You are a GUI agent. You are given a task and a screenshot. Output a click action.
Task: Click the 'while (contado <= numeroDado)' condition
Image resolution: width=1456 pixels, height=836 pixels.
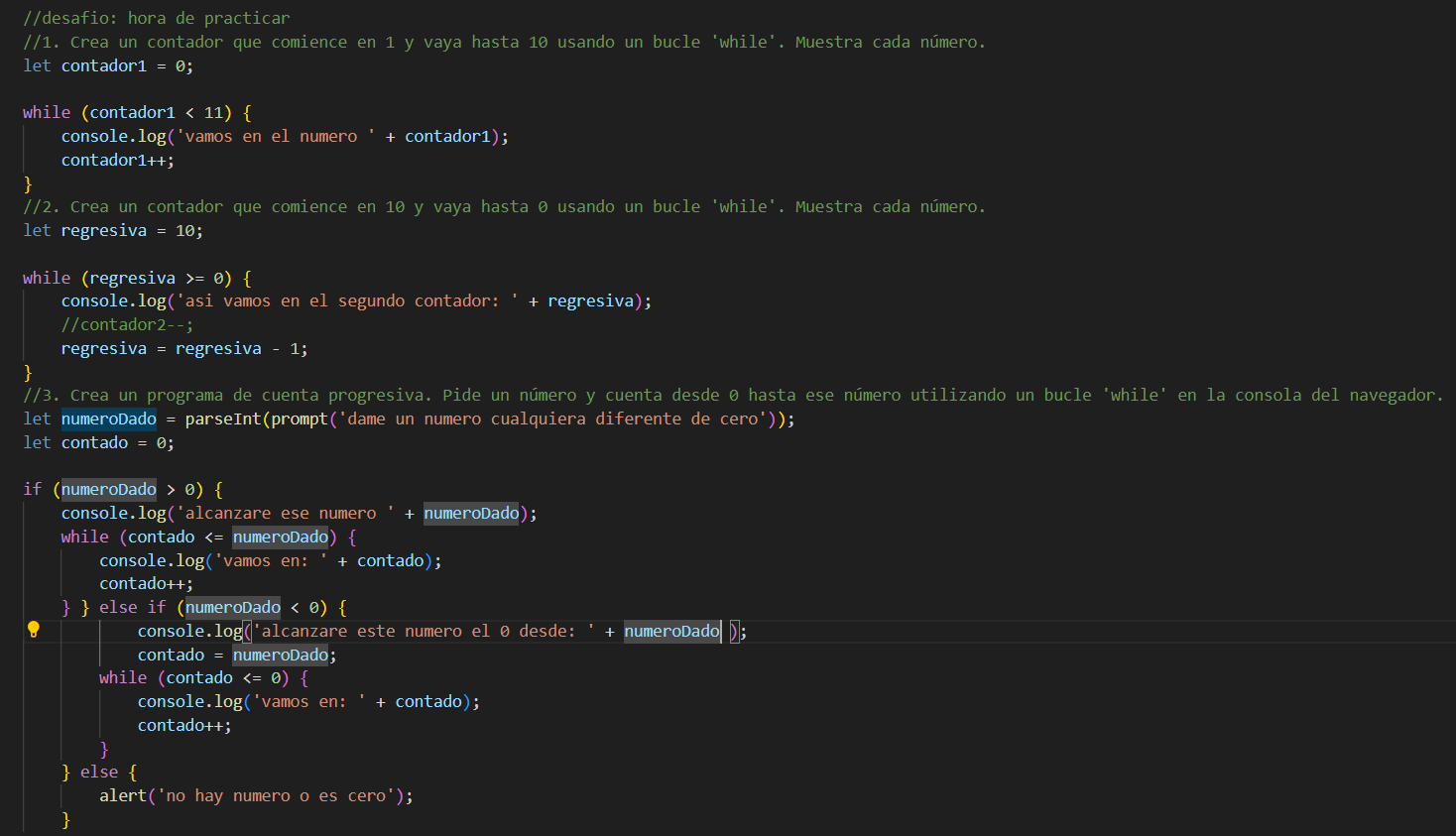click(199, 537)
